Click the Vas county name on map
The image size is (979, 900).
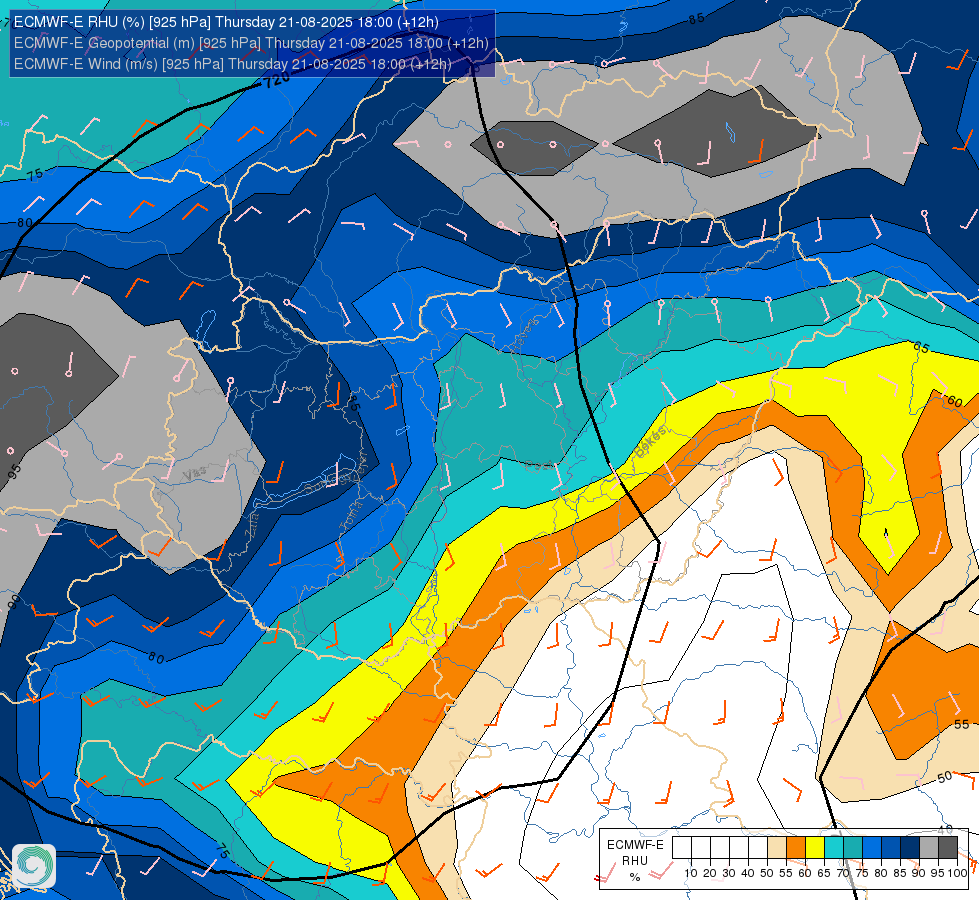(195, 474)
